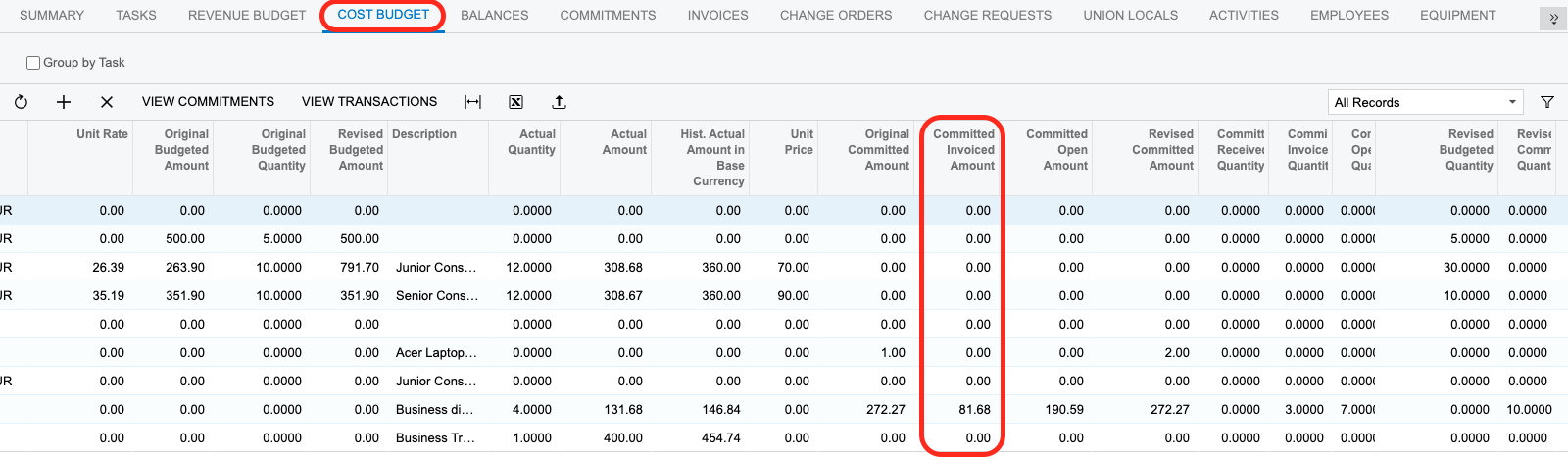Go to the Commitments tab
This screenshot has height=460, width=1568.
pos(608,16)
